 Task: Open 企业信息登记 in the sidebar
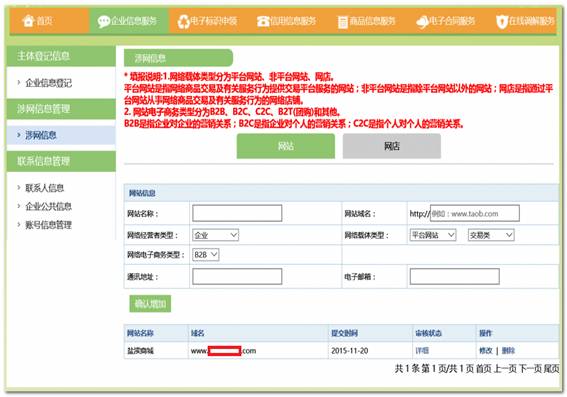(48, 83)
